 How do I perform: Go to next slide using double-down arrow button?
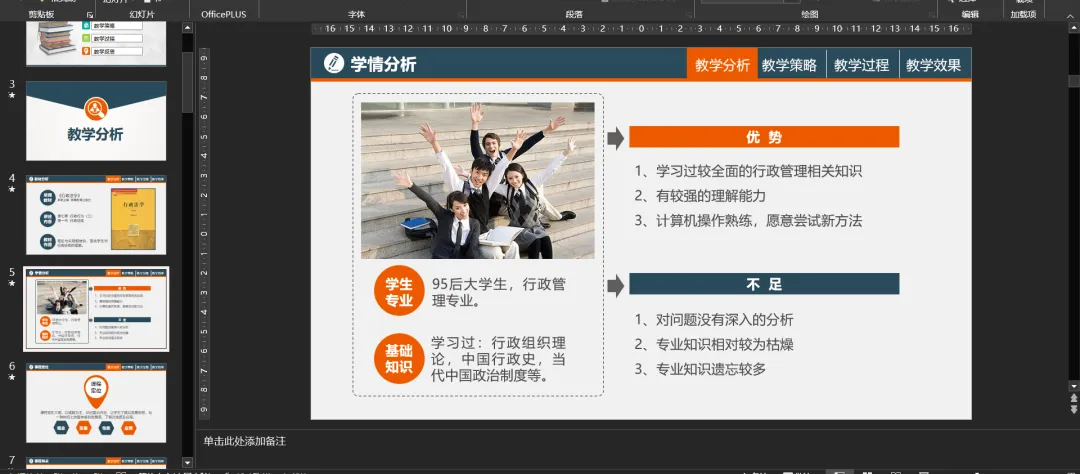(1074, 411)
